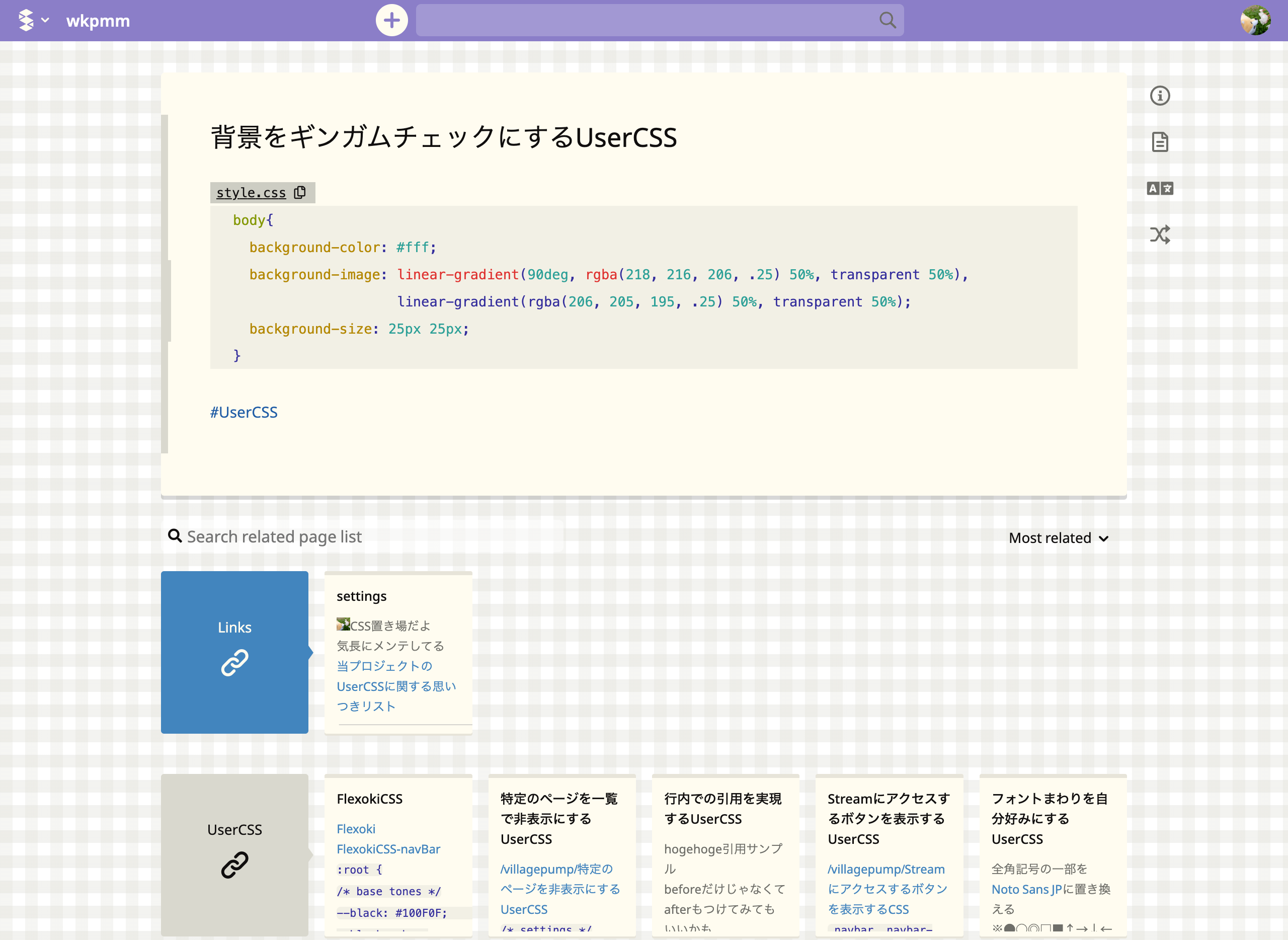Click the blue Links tile
1288x940 pixels.
pyautogui.click(x=234, y=652)
